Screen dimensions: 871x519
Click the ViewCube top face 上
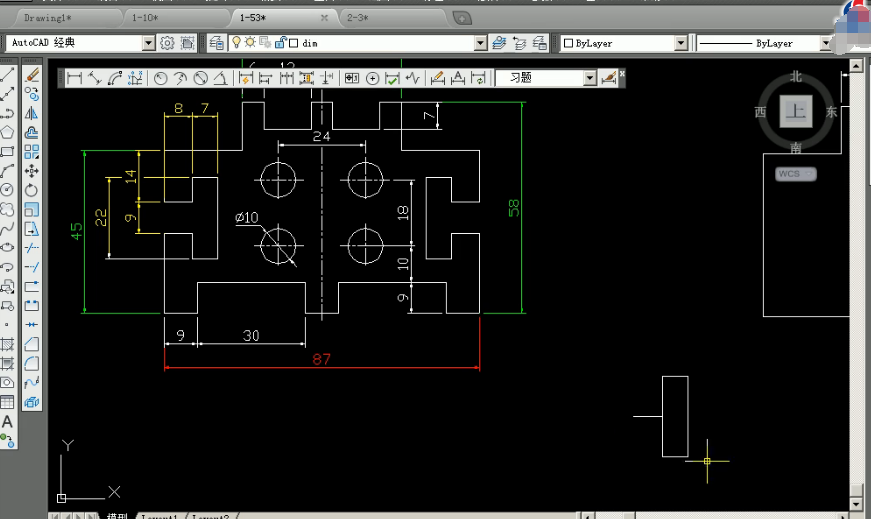(x=795, y=111)
